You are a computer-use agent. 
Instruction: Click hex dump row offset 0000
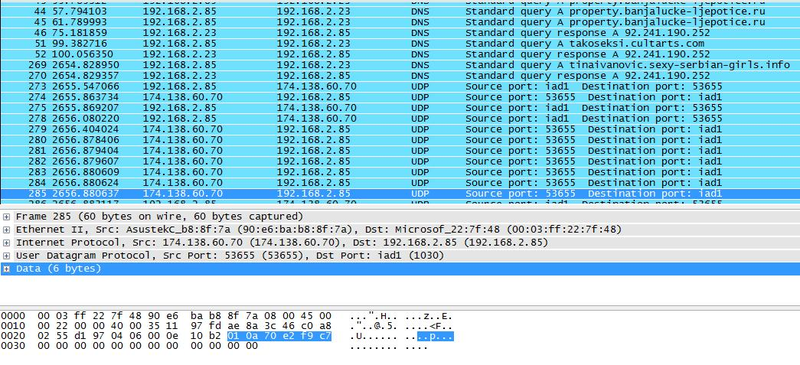pos(227,316)
